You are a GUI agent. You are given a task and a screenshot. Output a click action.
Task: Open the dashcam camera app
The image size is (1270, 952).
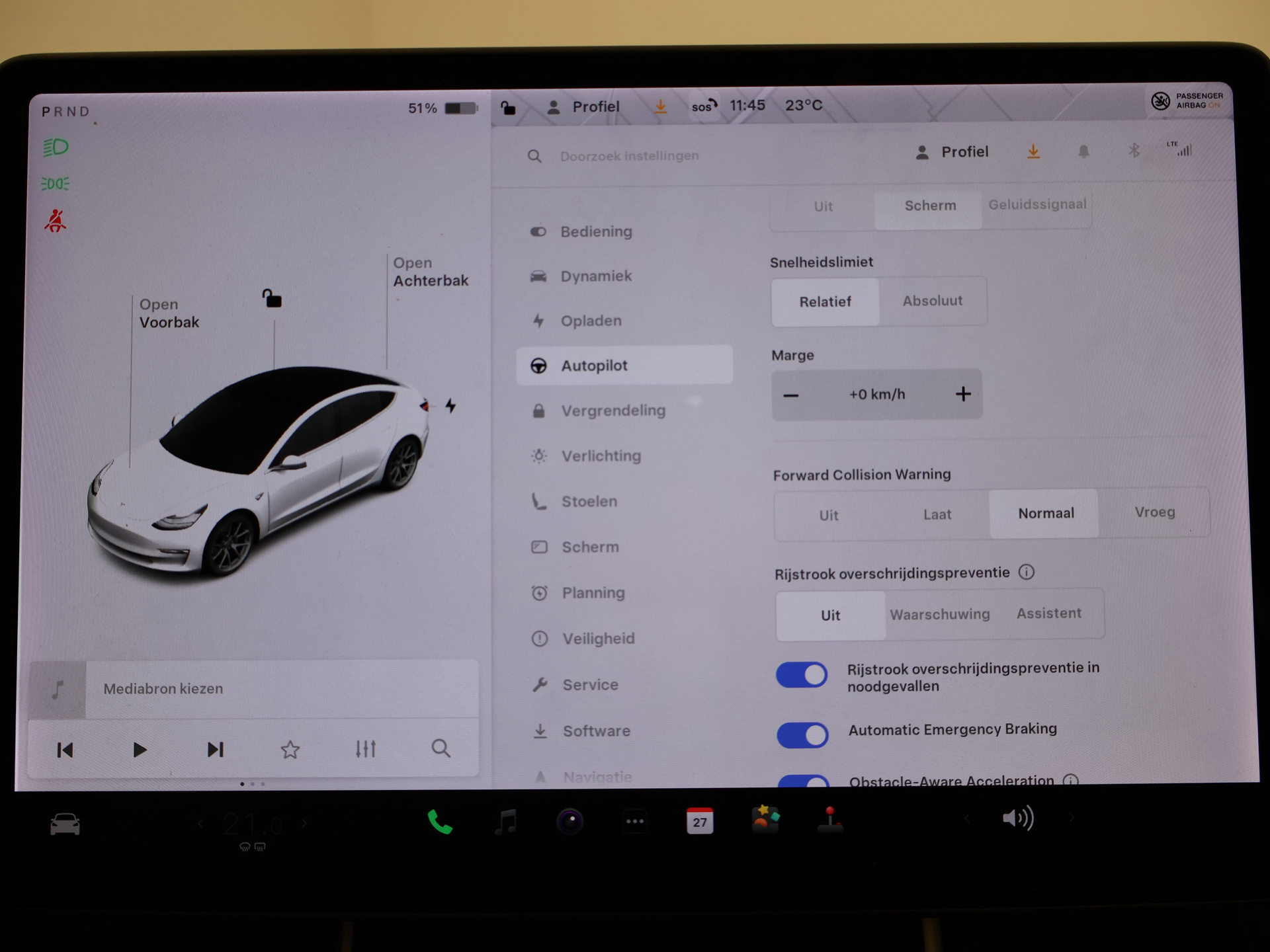tap(570, 822)
